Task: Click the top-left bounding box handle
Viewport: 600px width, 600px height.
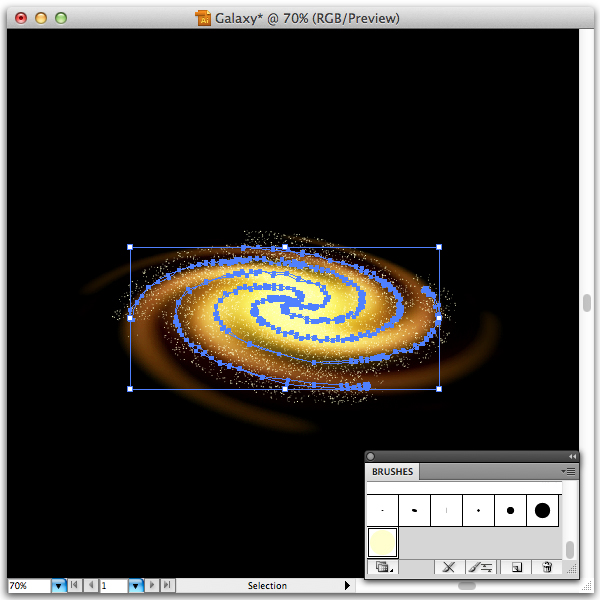Action: pos(130,247)
